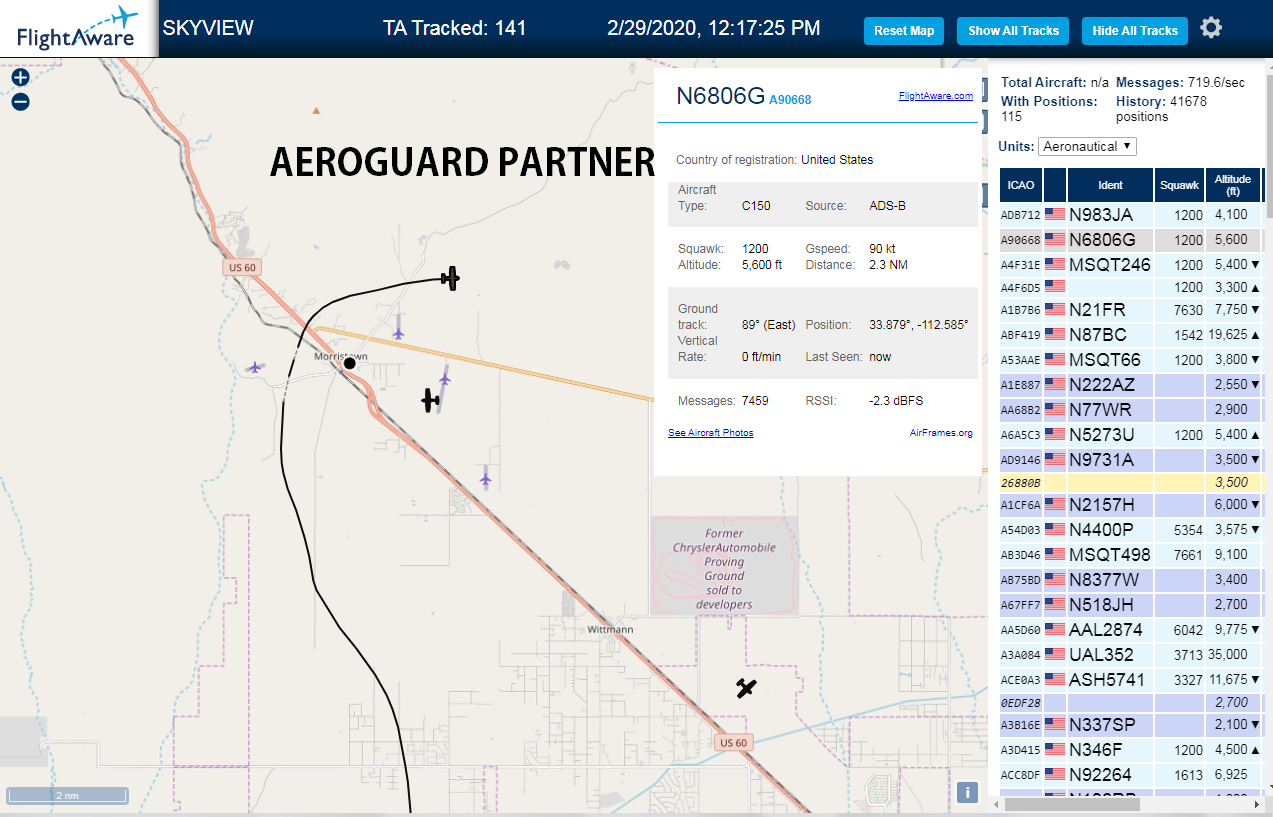The height and width of the screenshot is (817, 1273).
Task: Select purple aircraft icon north of Morristown
Action: pos(398,333)
